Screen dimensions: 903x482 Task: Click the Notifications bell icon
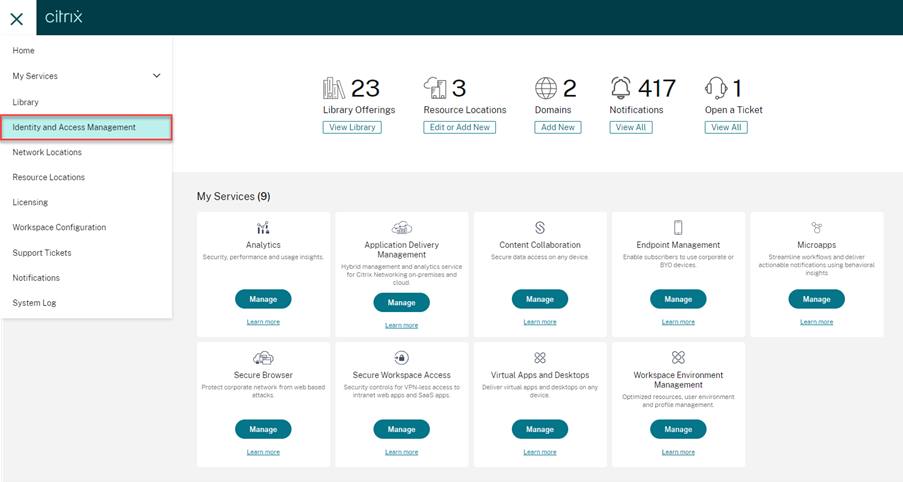coord(621,88)
